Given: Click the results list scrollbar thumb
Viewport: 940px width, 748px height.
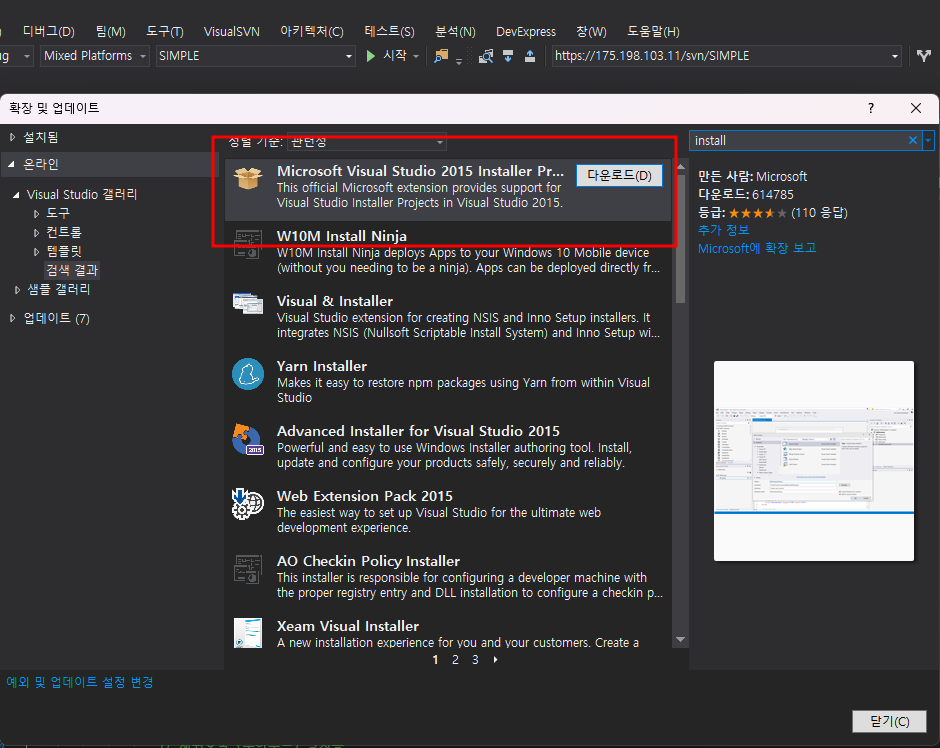Looking at the screenshot, I should (680, 237).
